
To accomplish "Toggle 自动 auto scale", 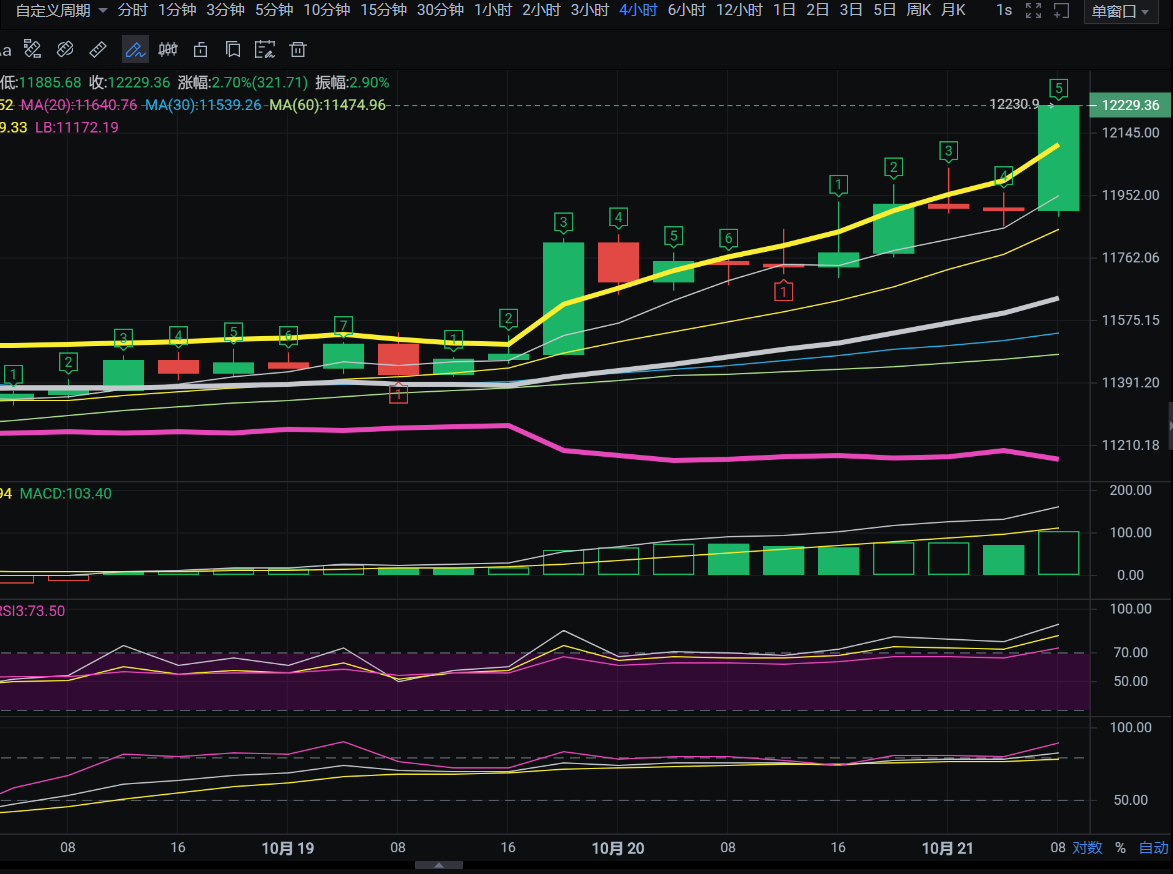I will (1152, 848).
